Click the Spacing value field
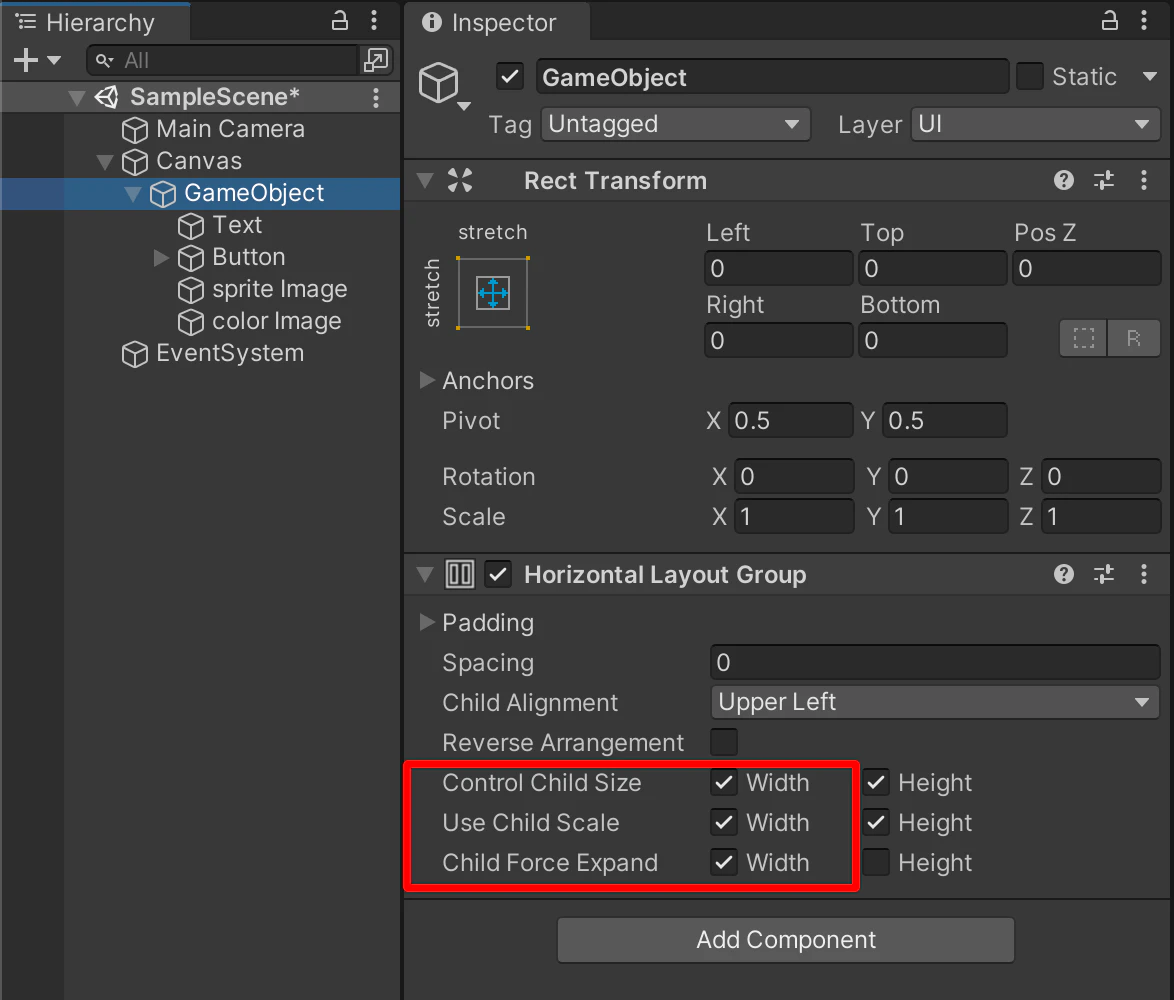 pos(935,662)
